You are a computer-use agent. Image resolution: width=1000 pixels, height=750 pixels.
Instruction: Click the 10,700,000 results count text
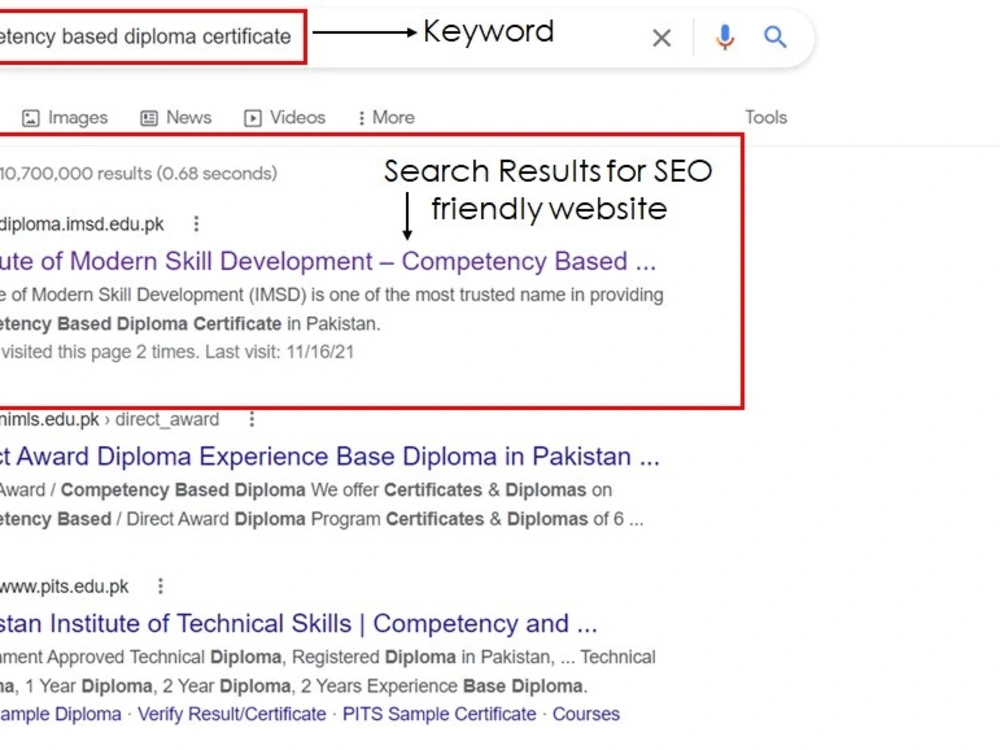(x=138, y=173)
